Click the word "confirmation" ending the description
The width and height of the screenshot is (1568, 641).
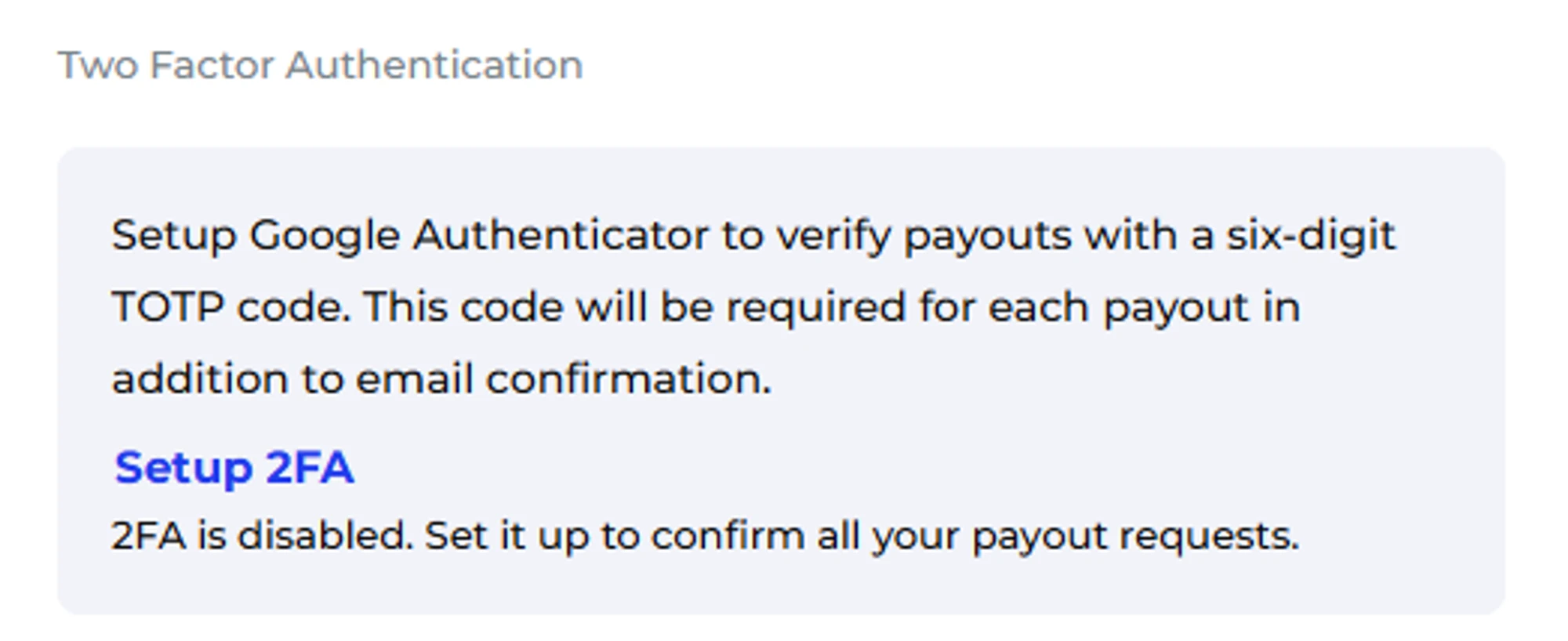click(629, 379)
